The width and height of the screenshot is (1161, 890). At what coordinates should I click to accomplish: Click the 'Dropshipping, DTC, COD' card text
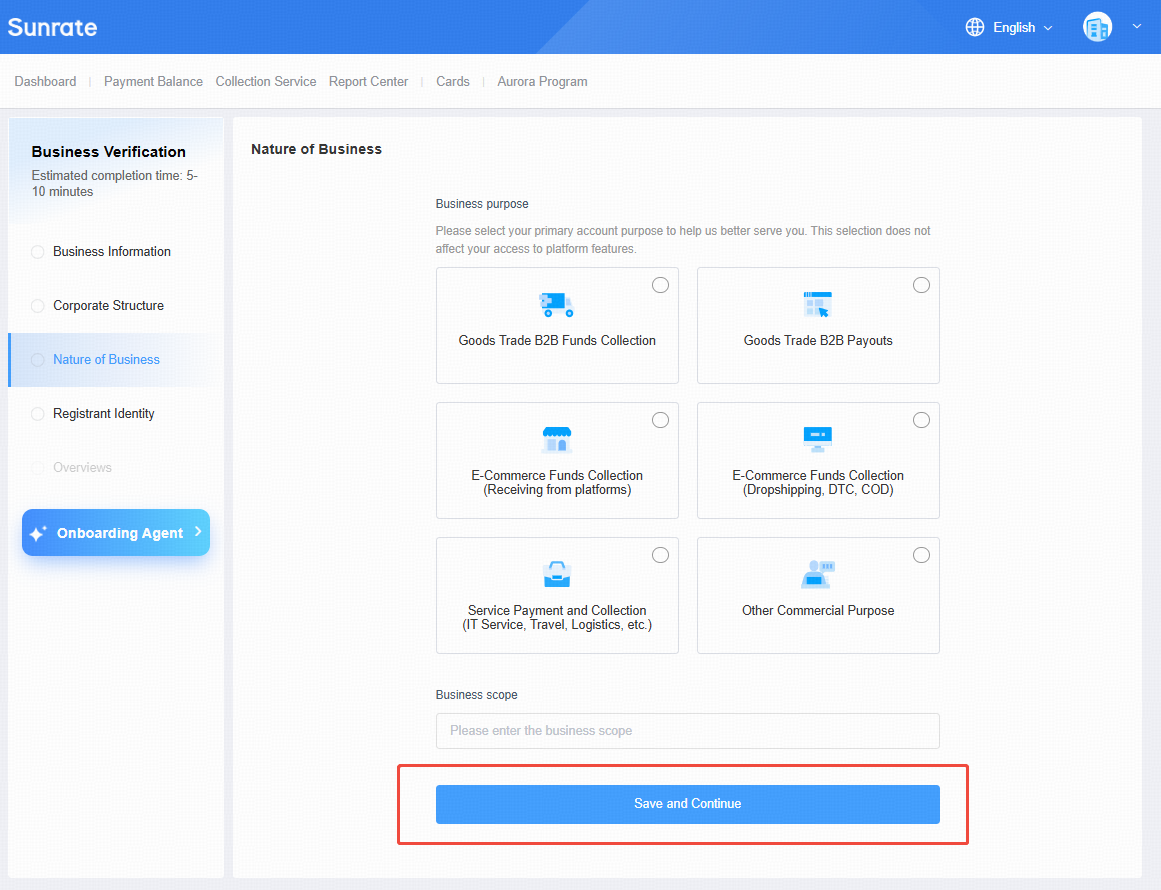817,490
